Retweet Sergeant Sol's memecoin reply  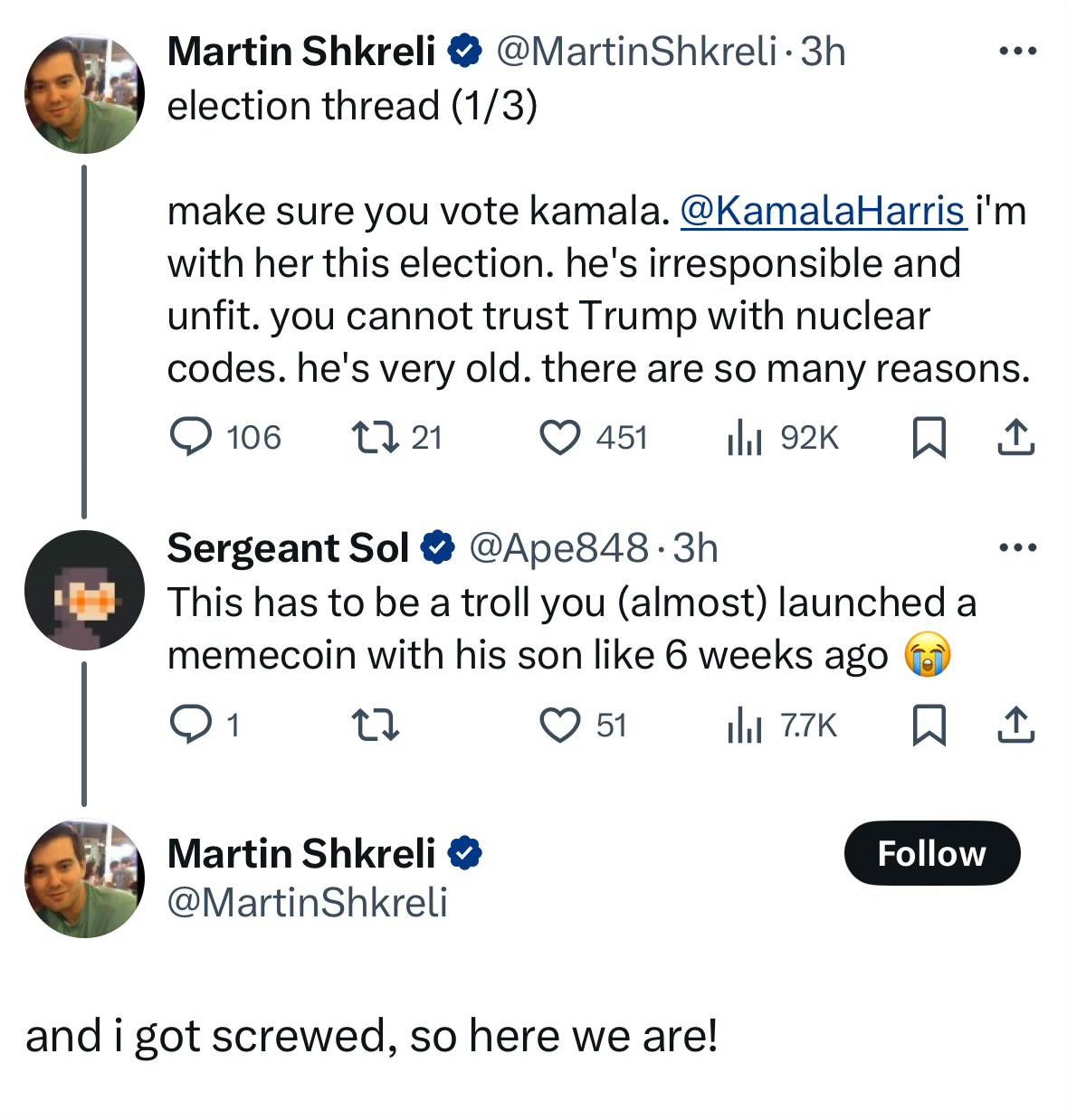[x=375, y=726]
